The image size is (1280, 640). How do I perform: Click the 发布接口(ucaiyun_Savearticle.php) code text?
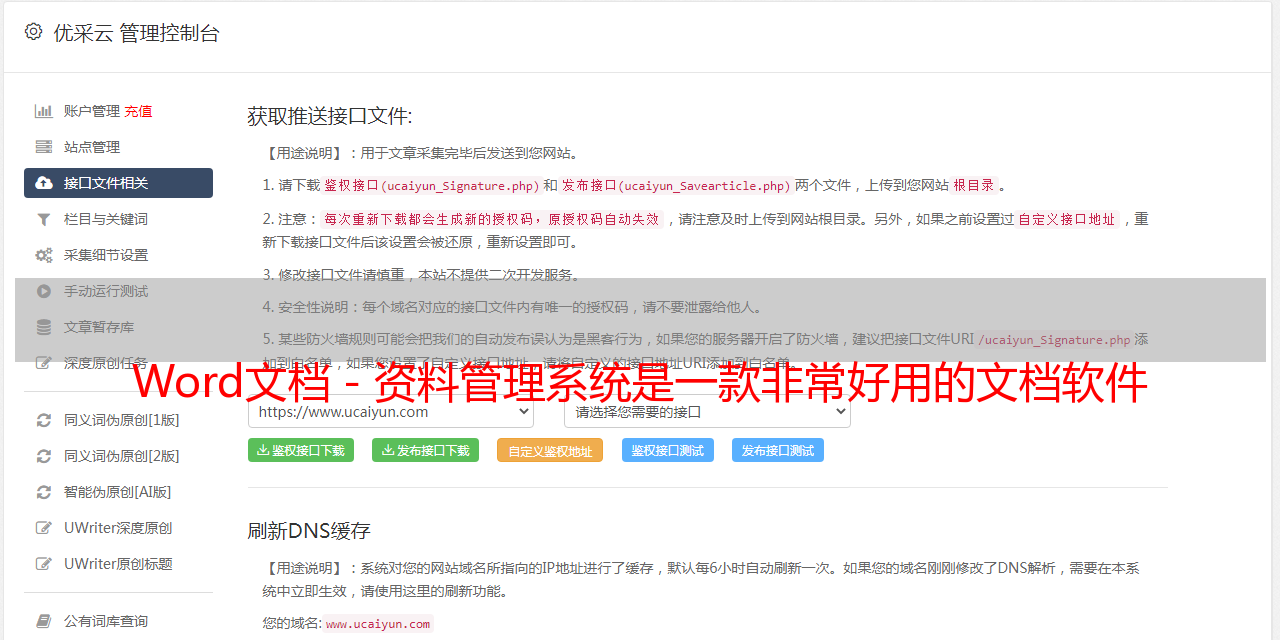point(677,185)
